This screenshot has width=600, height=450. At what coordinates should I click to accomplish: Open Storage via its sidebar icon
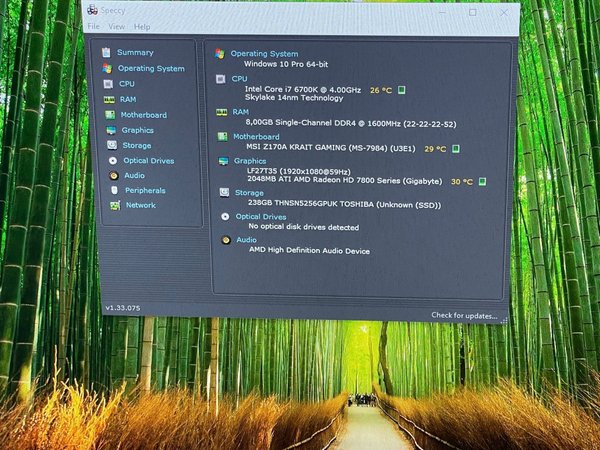[x=112, y=145]
